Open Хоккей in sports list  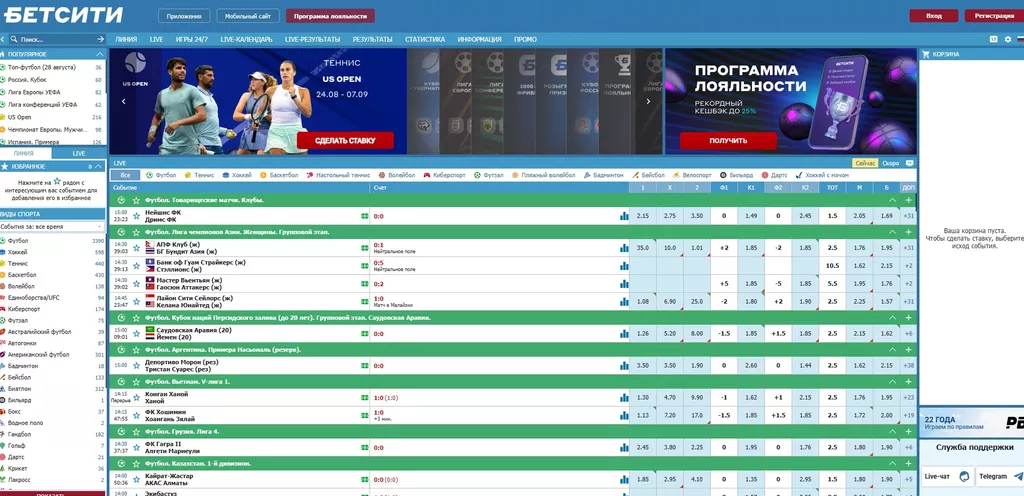pyautogui.click(x=18, y=252)
